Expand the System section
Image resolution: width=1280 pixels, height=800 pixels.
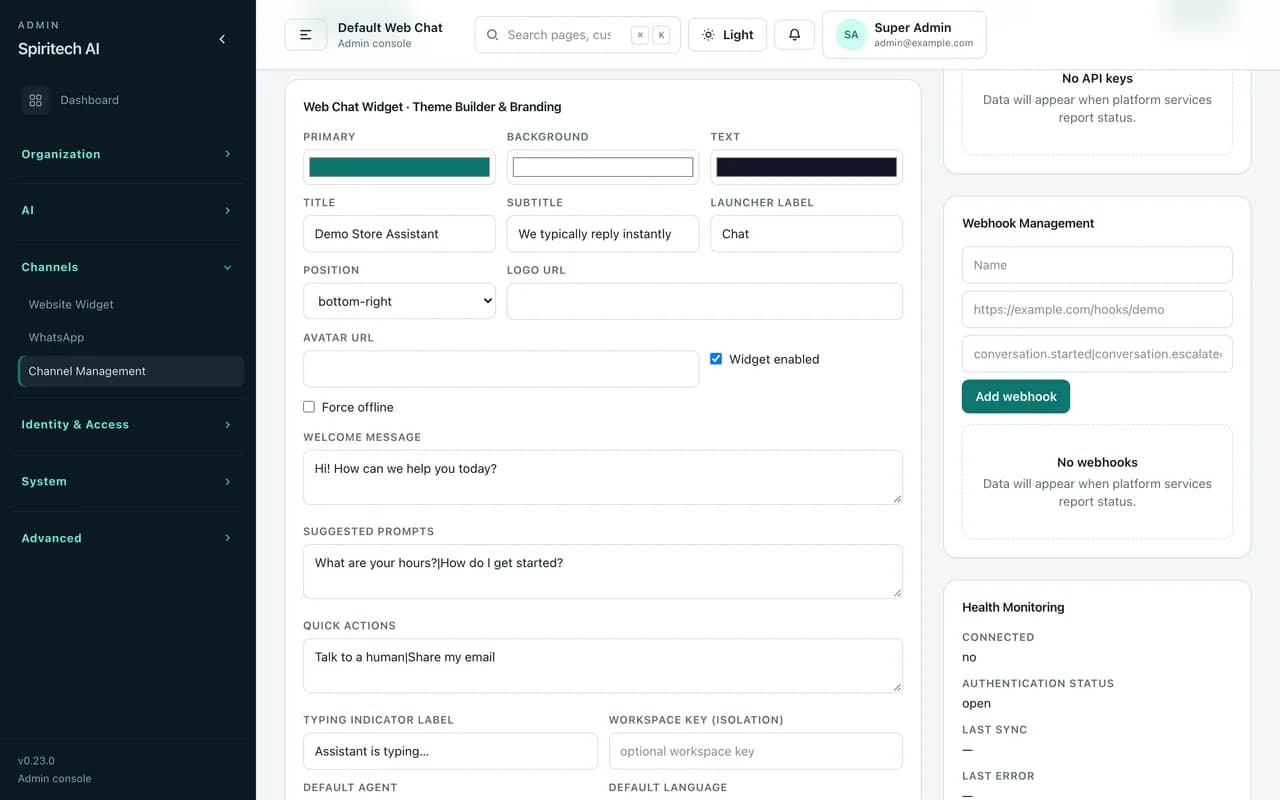pyautogui.click(x=128, y=481)
